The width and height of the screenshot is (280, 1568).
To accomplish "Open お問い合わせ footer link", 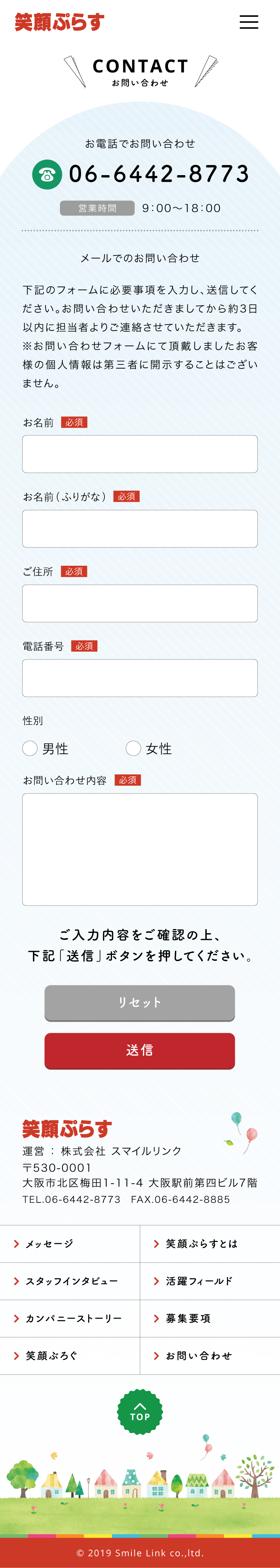I will tap(199, 1356).
